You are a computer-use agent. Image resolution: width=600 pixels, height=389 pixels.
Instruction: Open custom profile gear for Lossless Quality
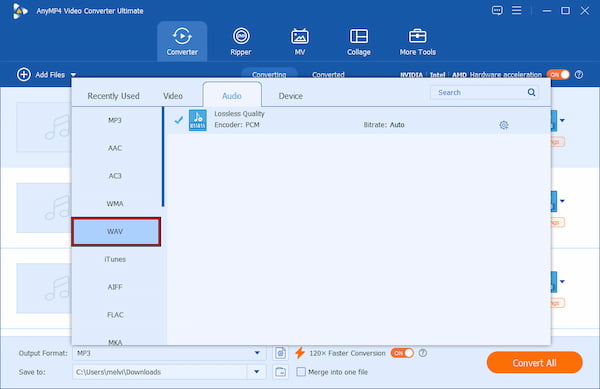tap(504, 125)
